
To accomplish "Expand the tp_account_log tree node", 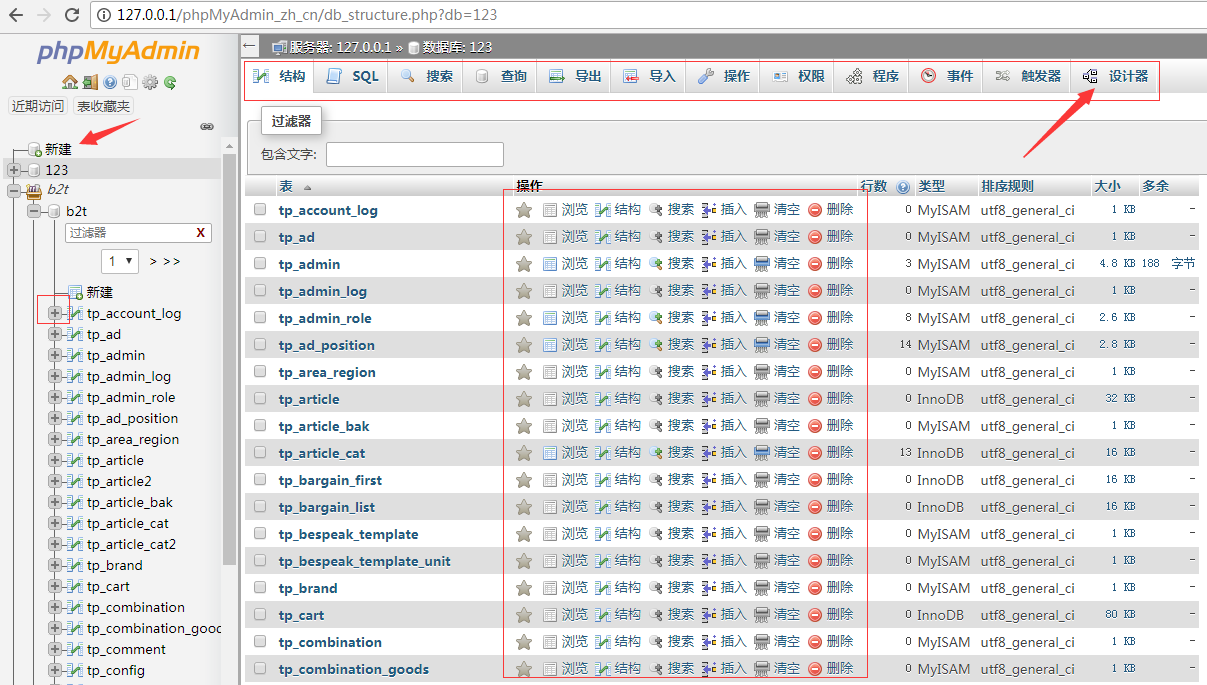I will pos(55,311).
